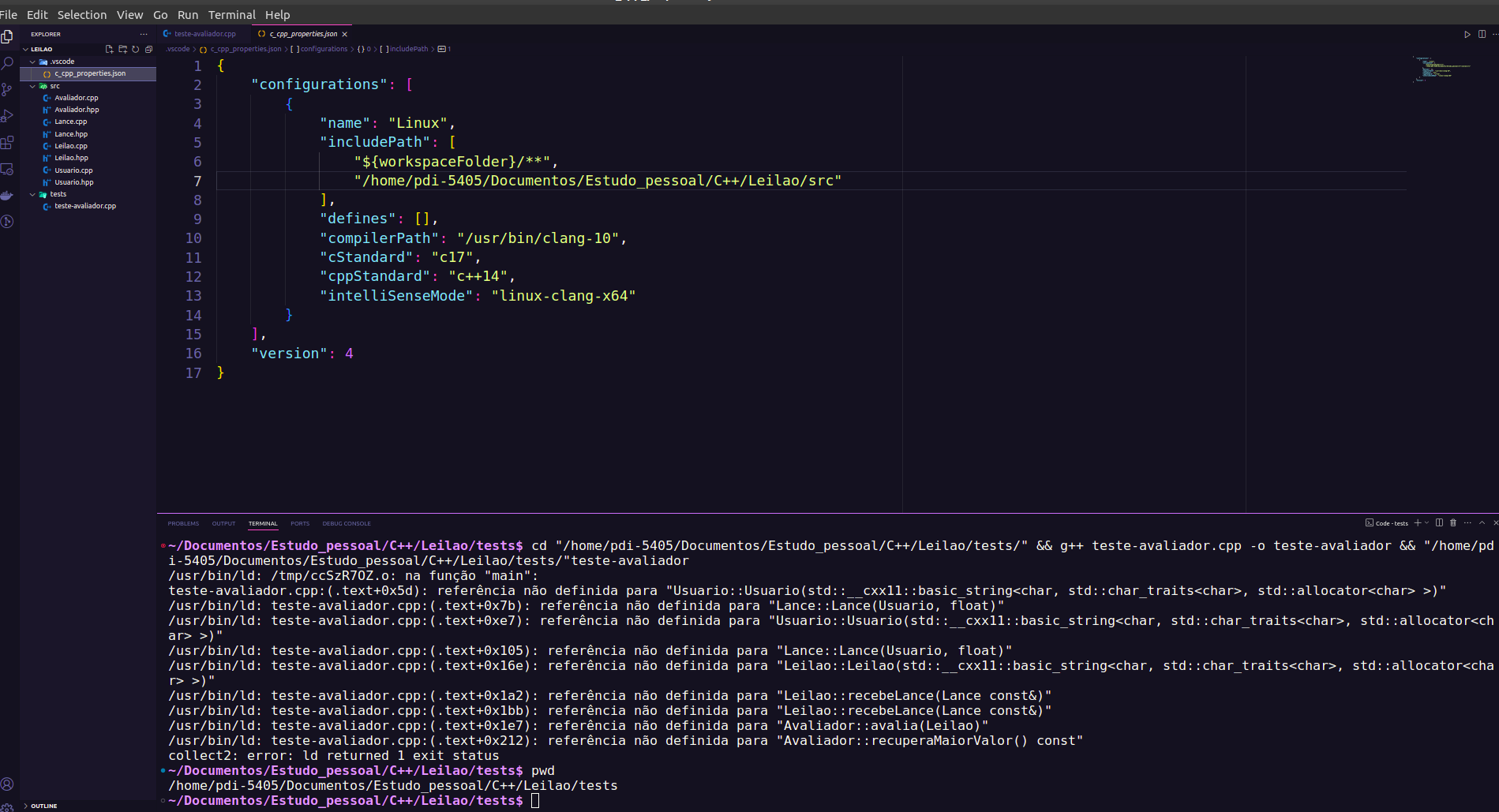
Task: Click the editor minimap preview
Action: [x=1440, y=69]
